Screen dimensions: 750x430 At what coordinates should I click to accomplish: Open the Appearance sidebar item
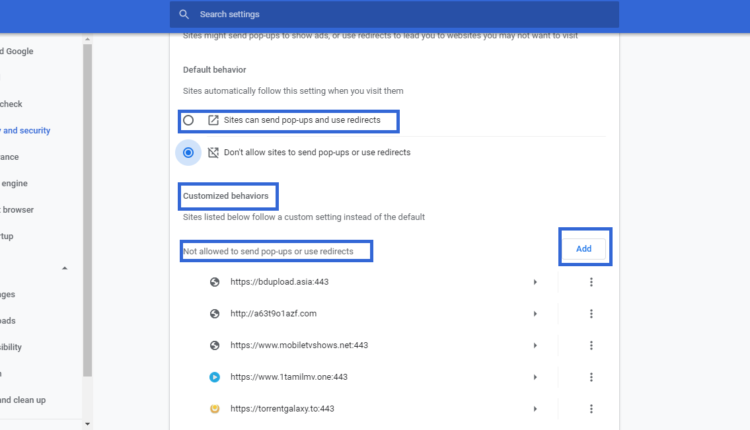coord(9,157)
